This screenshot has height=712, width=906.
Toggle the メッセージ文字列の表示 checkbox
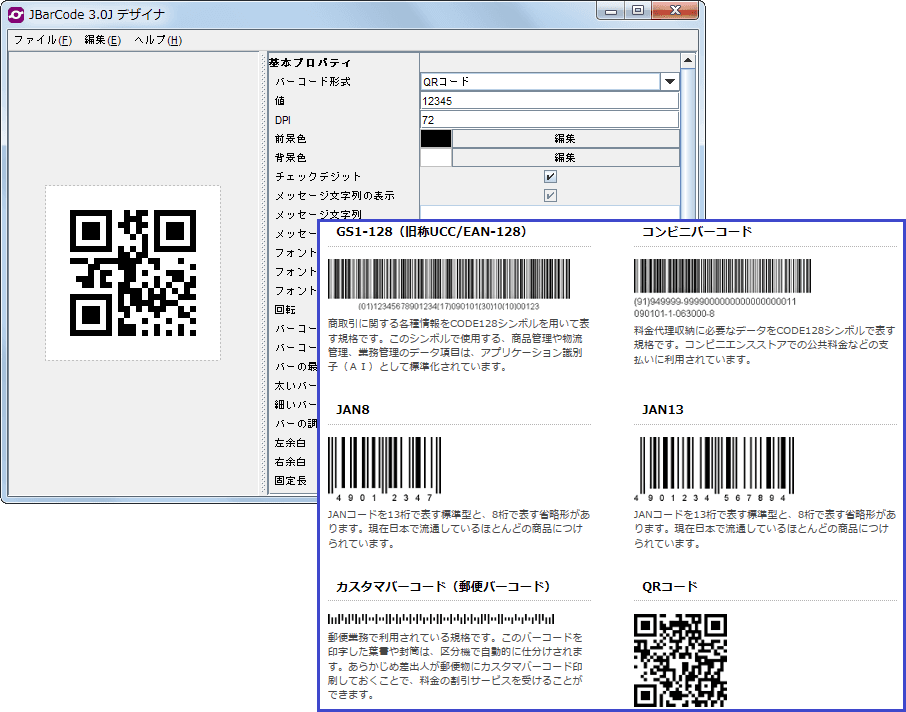(x=550, y=196)
